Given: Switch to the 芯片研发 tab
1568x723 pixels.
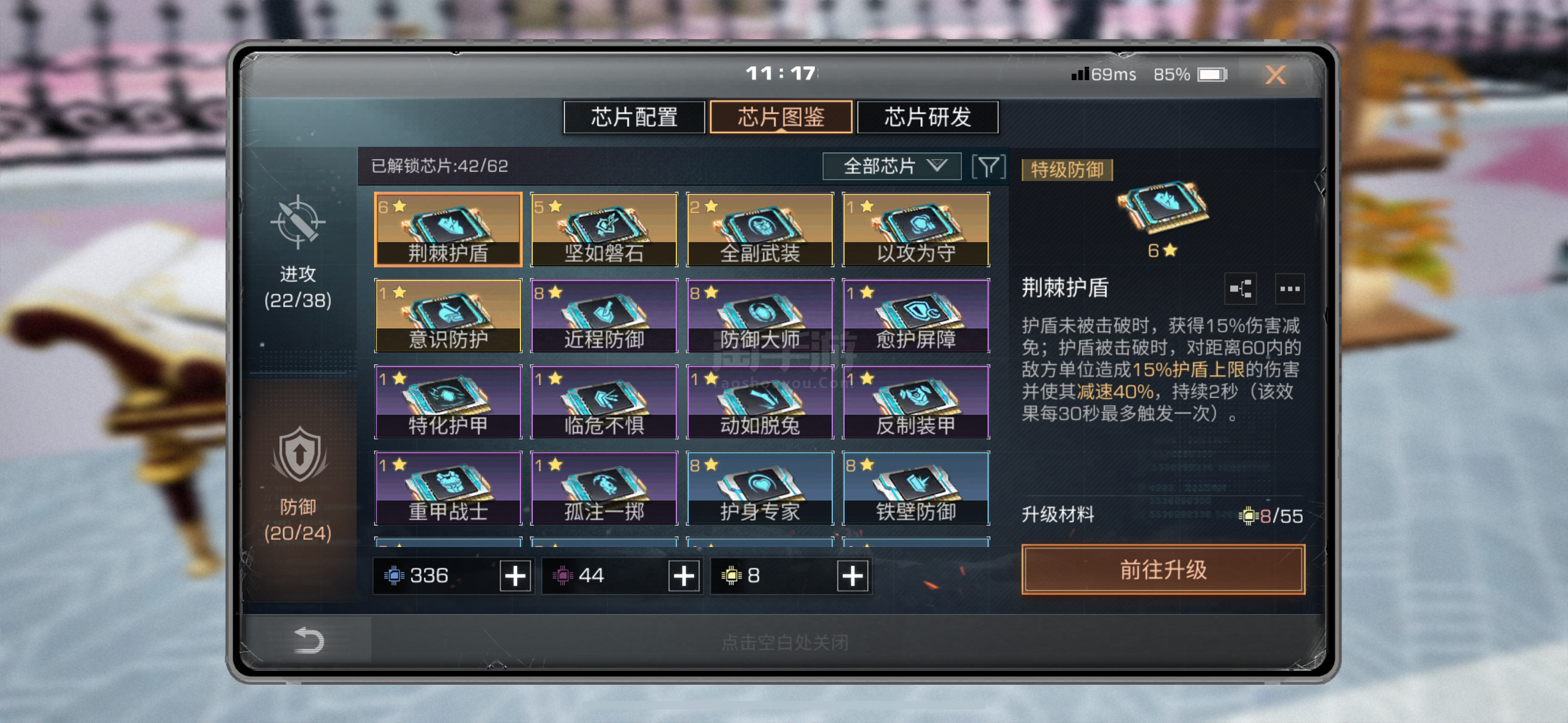Looking at the screenshot, I should pos(928,117).
